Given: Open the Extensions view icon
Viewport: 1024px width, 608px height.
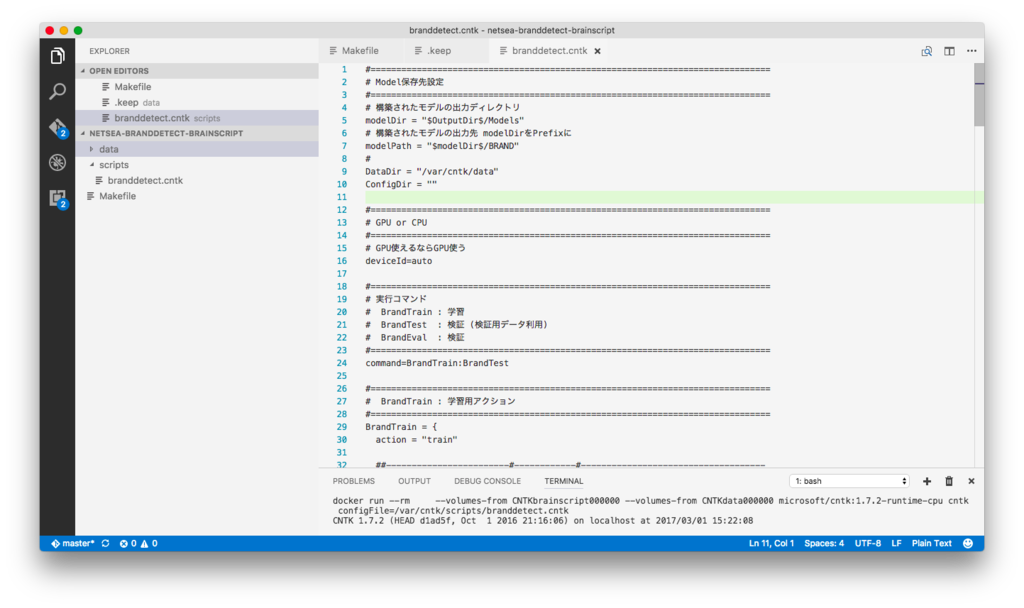Looking at the screenshot, I should click(x=57, y=198).
